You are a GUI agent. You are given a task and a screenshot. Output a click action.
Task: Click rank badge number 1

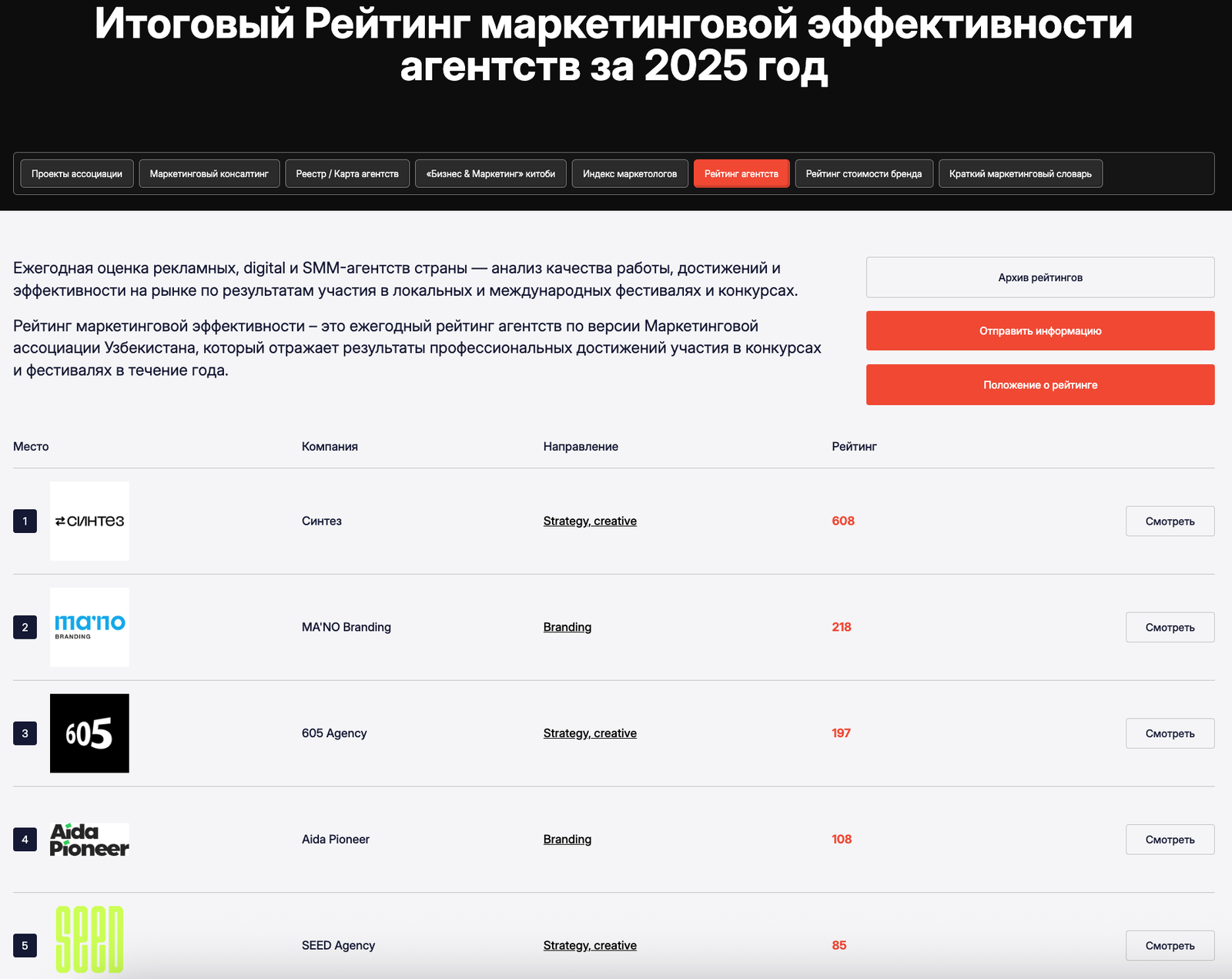25,521
